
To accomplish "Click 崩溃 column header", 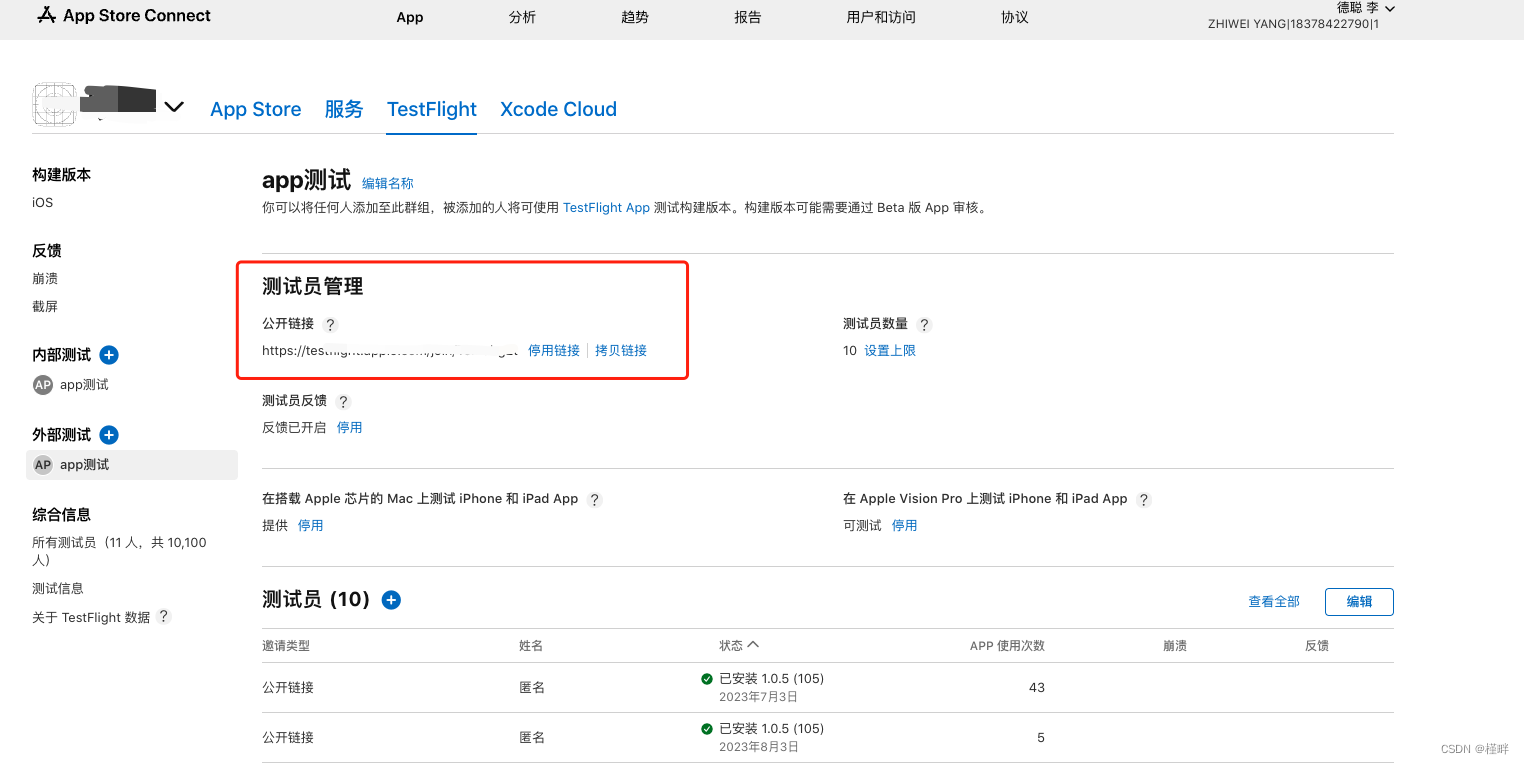I will [x=1175, y=646].
